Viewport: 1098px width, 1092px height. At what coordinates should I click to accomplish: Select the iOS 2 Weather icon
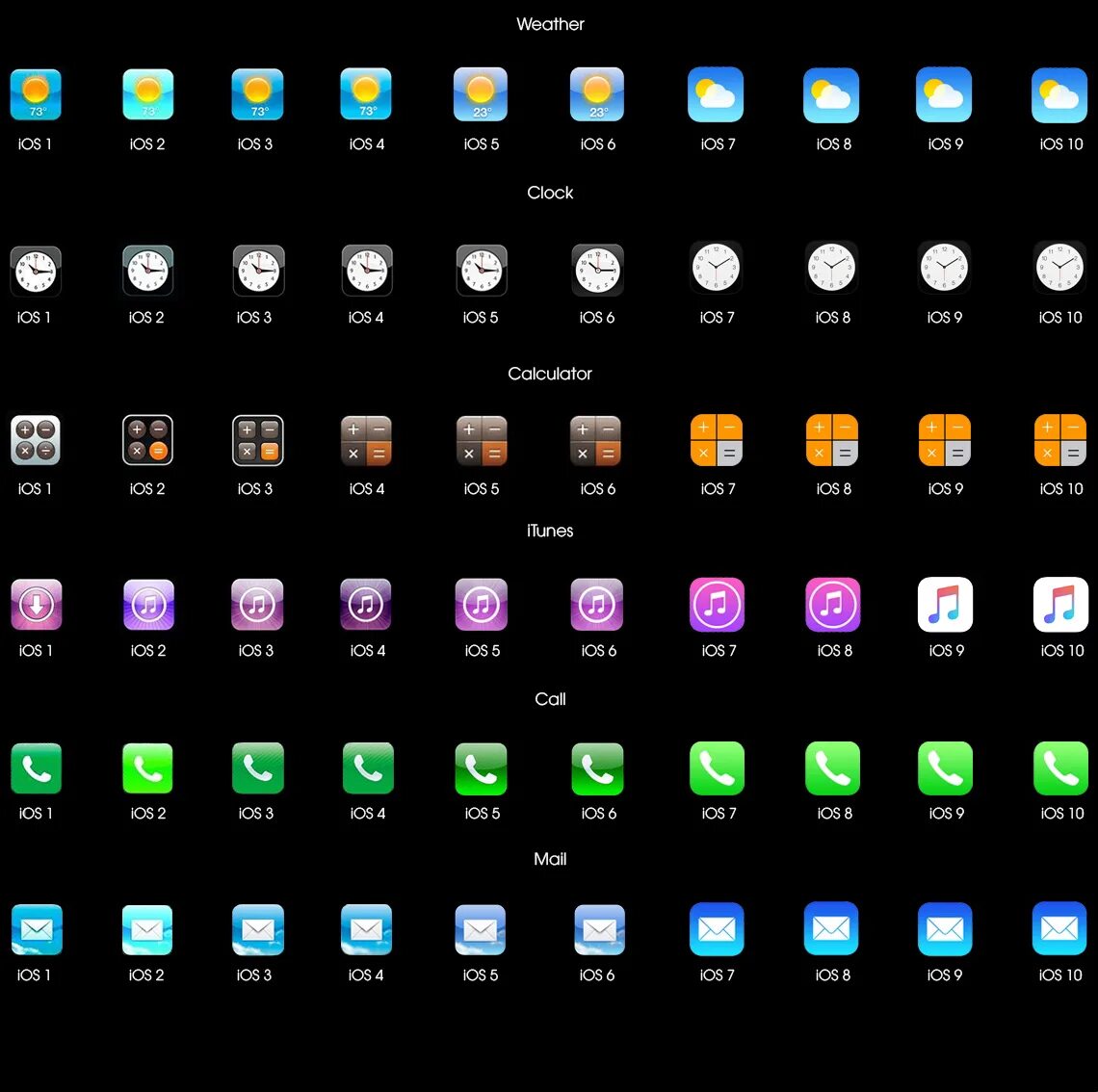tap(147, 94)
